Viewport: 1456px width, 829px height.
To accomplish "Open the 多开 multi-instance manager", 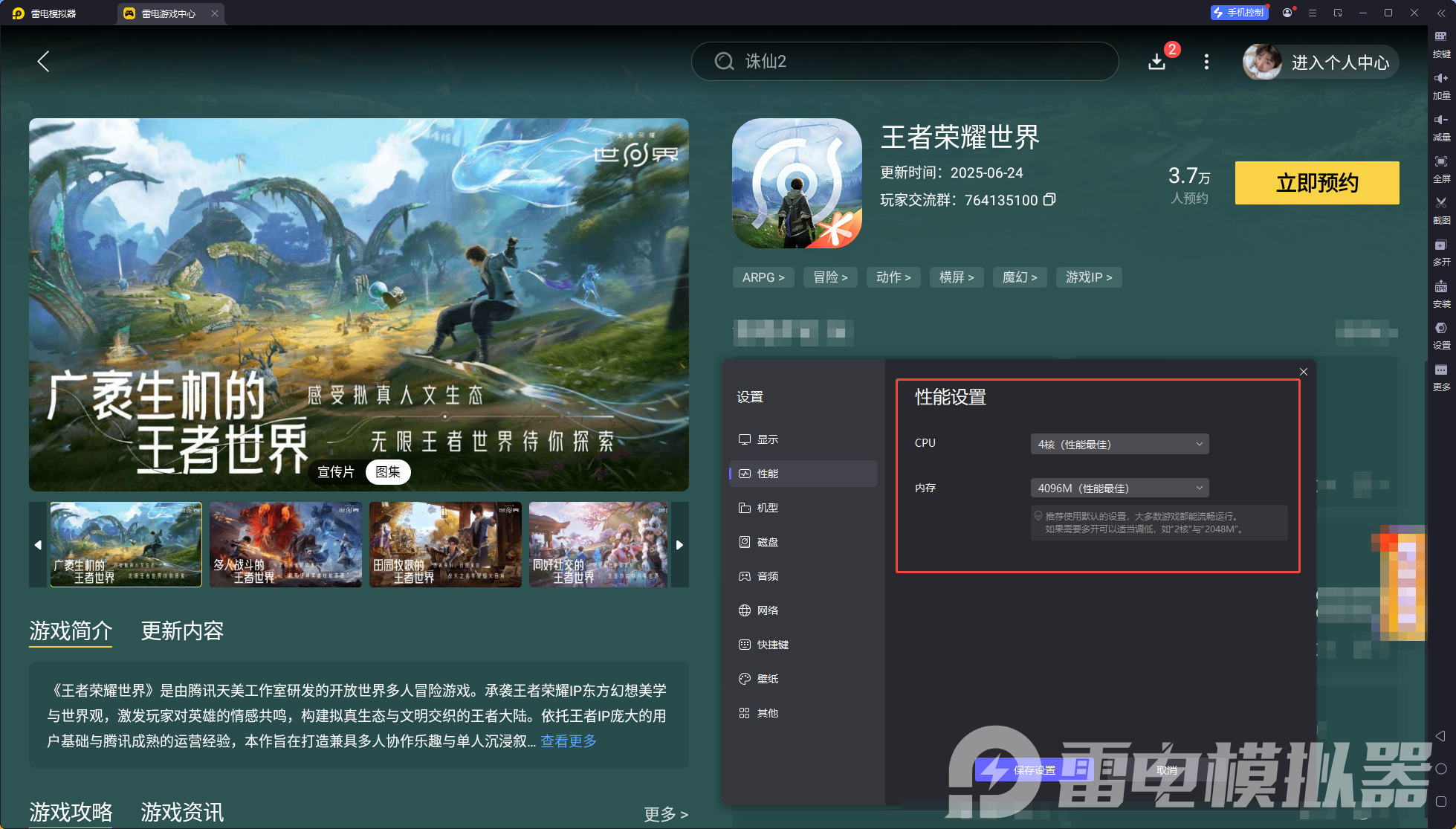I will (1441, 253).
